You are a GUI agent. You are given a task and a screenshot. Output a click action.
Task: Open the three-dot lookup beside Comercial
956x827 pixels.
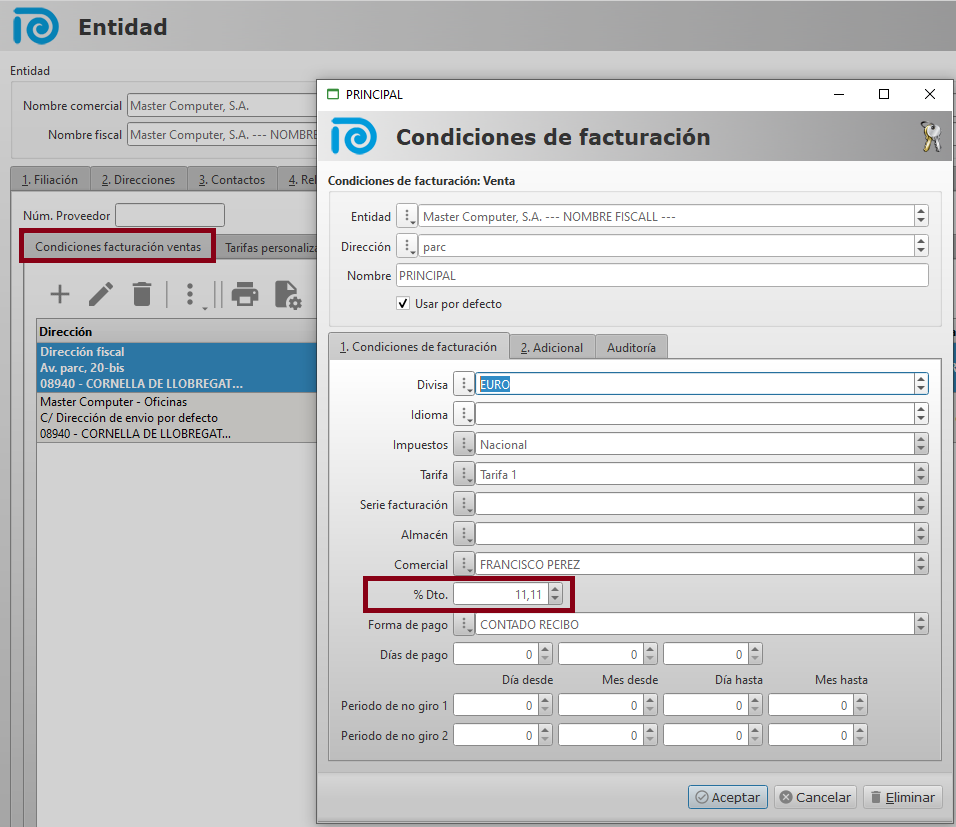coord(463,564)
